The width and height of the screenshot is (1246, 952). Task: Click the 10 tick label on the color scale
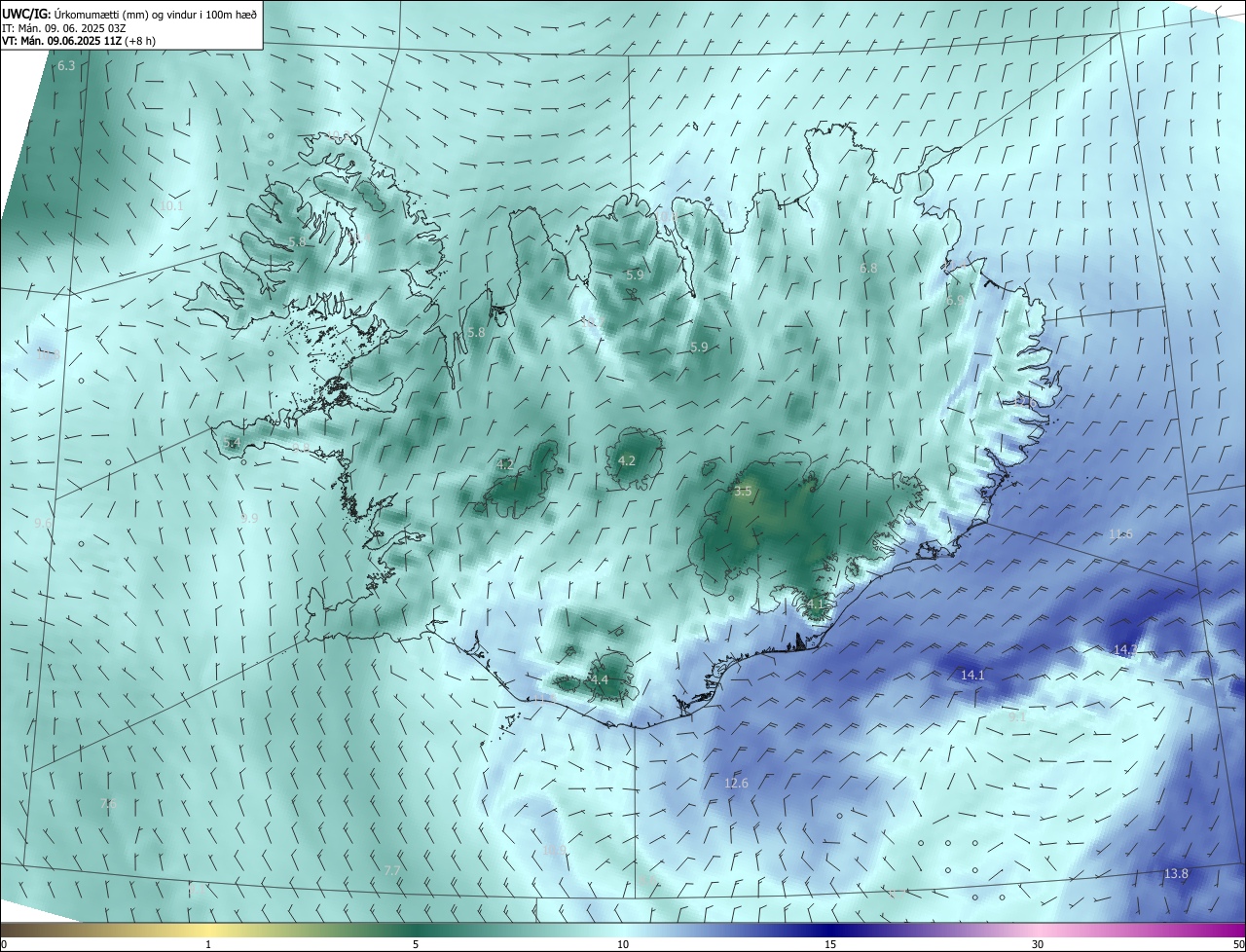click(623, 944)
